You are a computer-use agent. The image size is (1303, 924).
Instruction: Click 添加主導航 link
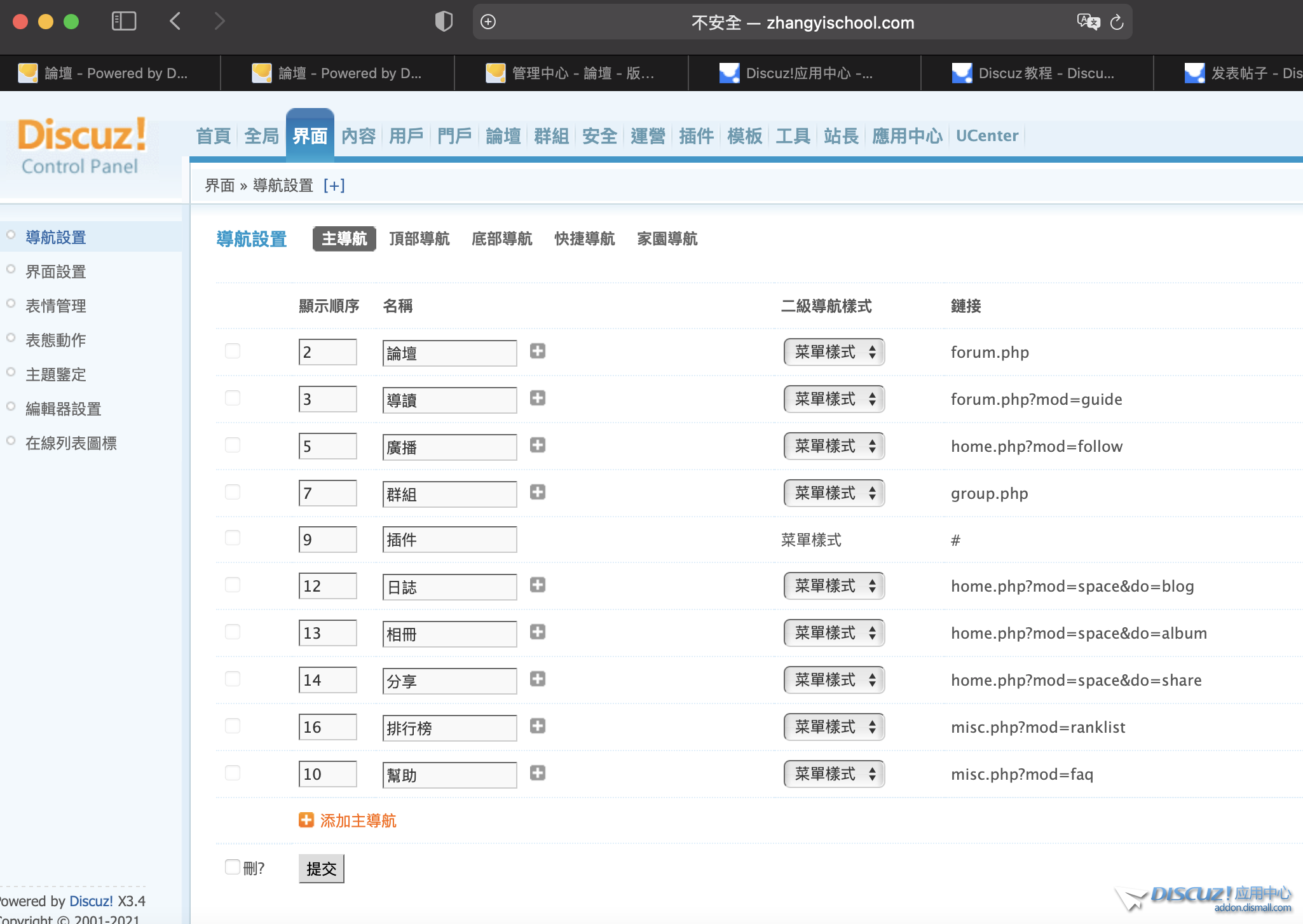[358, 821]
